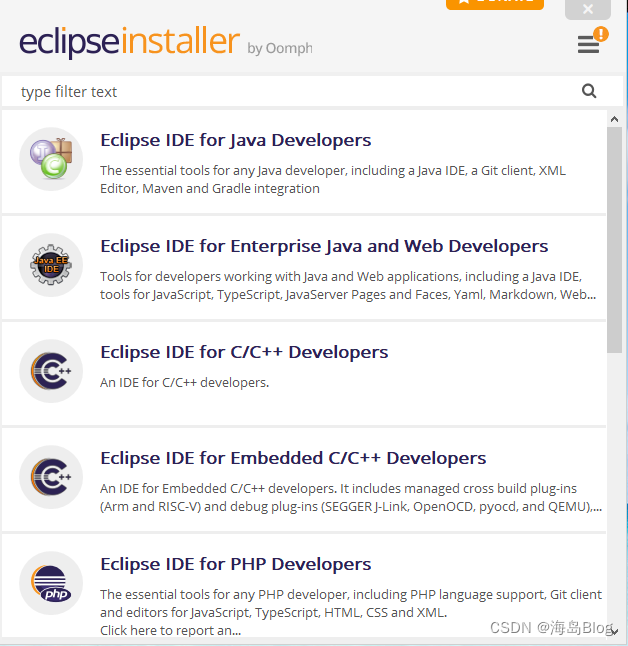Click the orange notification exclamation badge
Screen dimensions: 628x646
coord(601,34)
